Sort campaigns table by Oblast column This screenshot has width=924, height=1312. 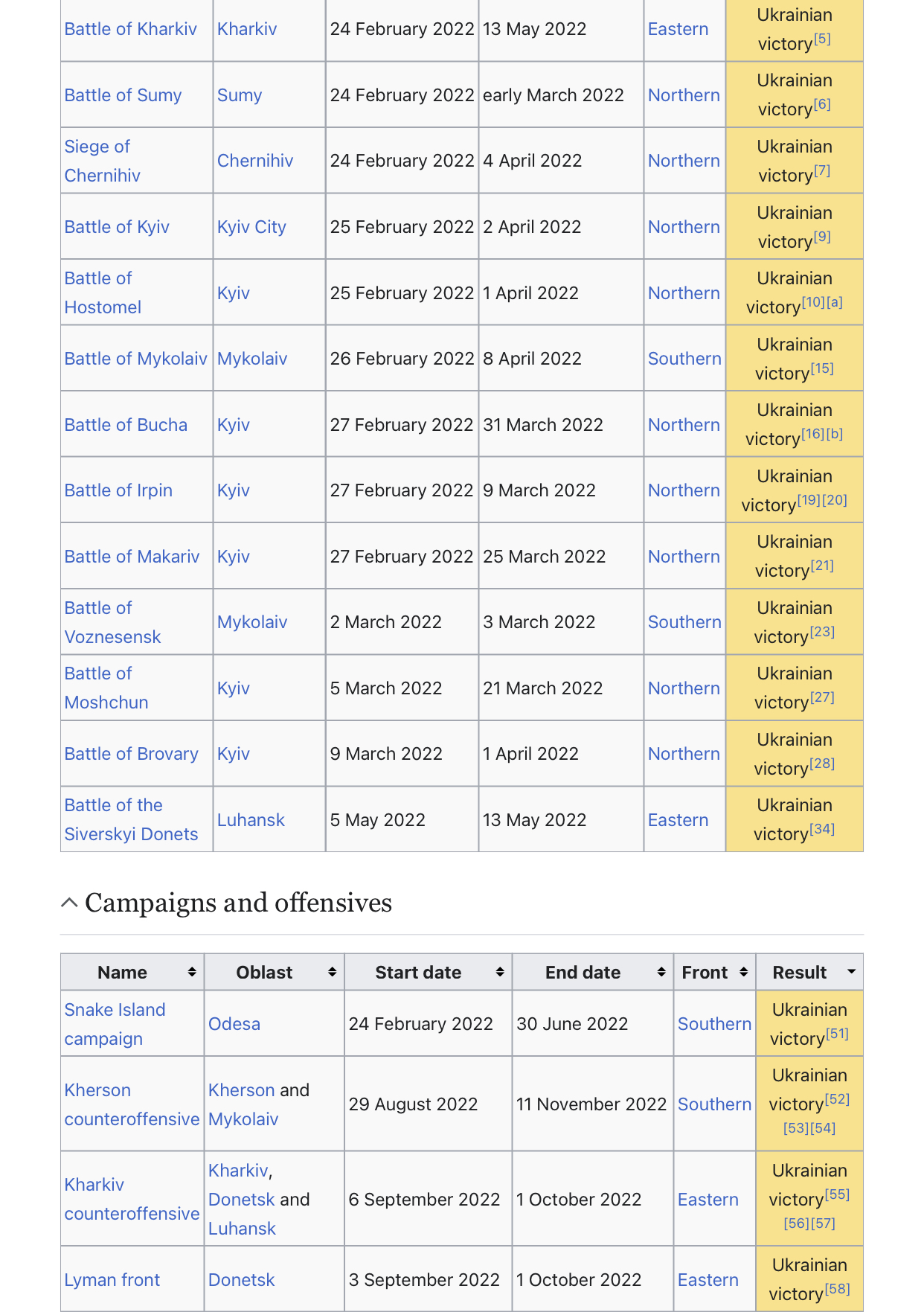coord(275,972)
